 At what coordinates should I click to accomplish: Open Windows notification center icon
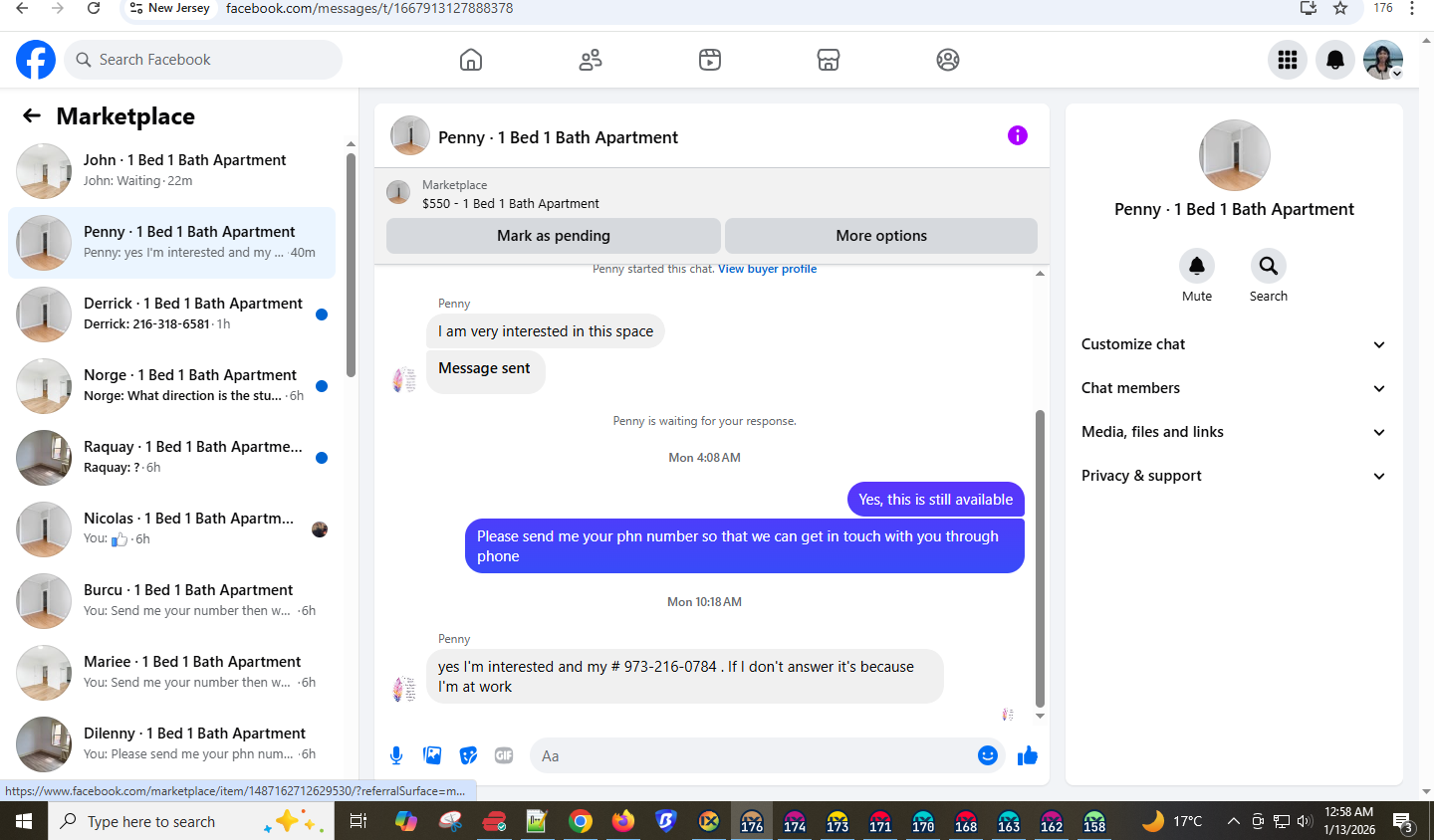pos(1404,822)
